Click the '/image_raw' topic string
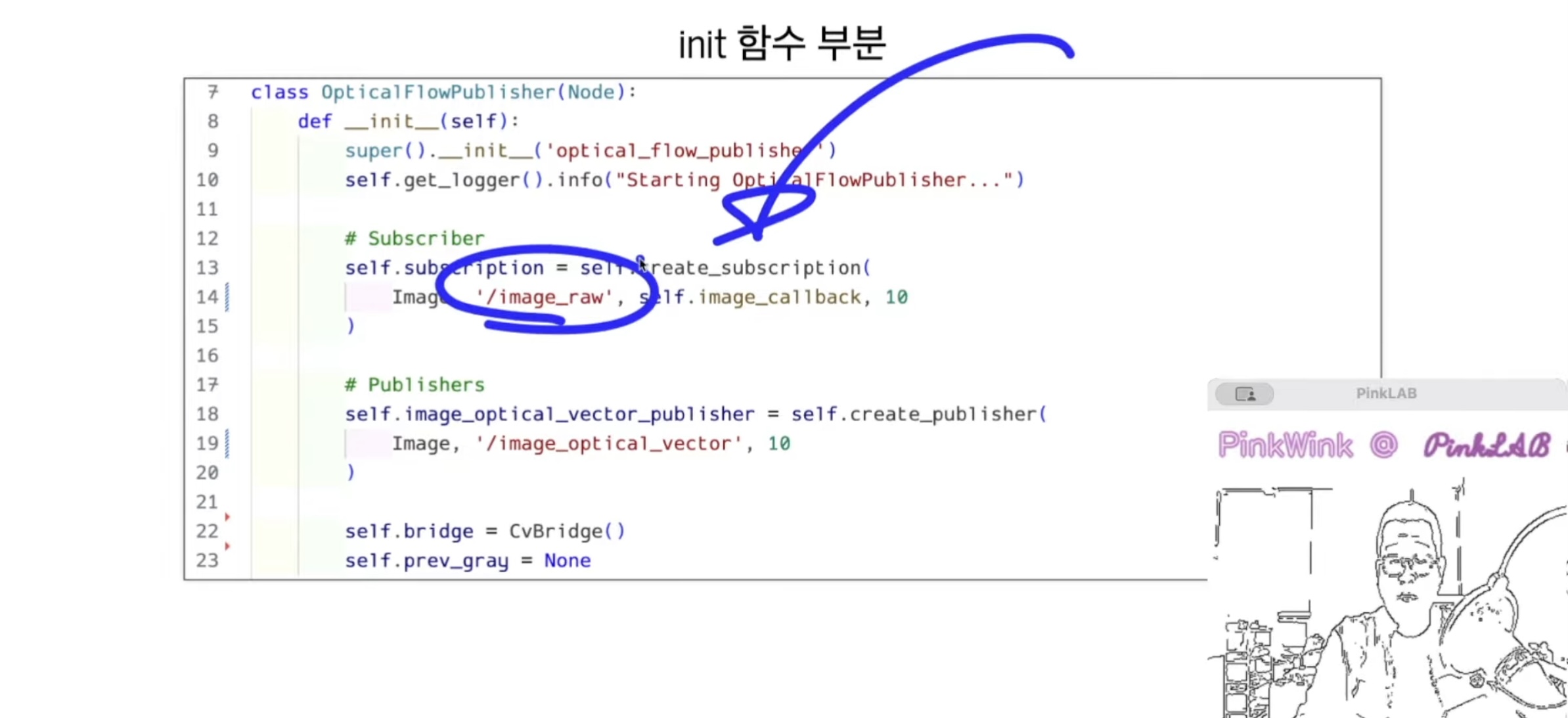Viewport: 1568px width, 718px height. [543, 298]
